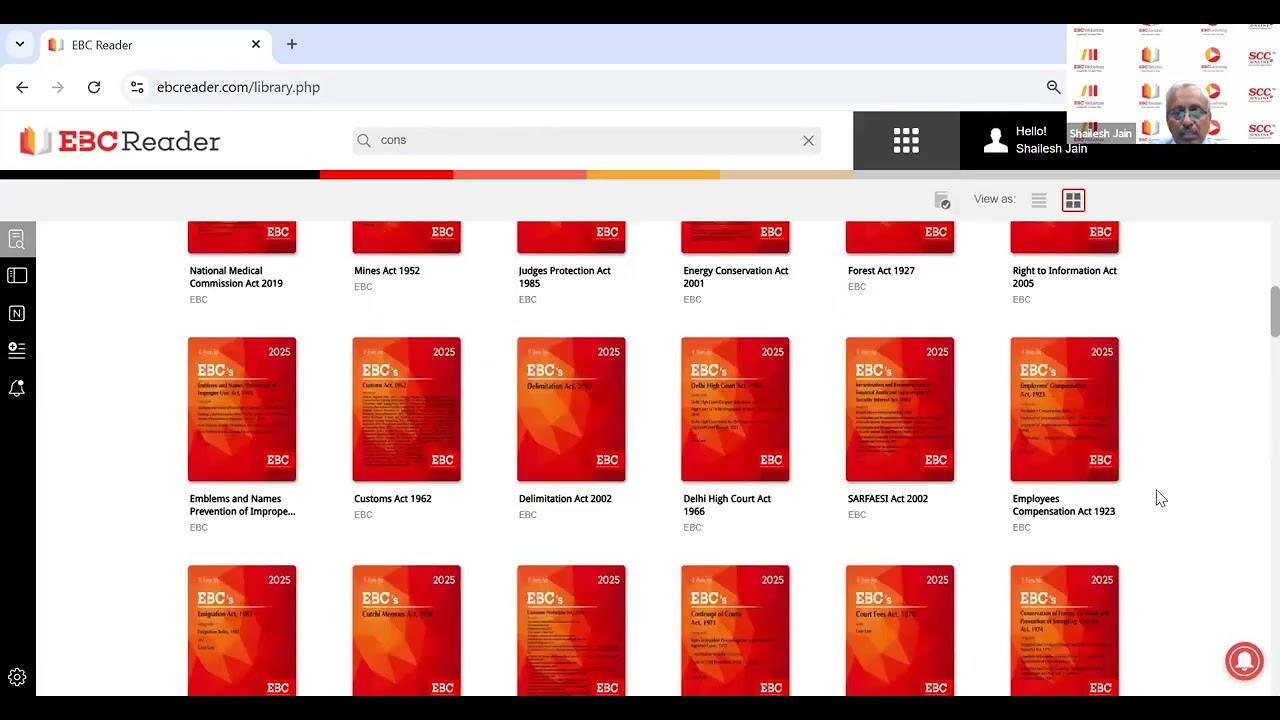Click the selected-books checkmark icon beside View as
Image resolution: width=1280 pixels, height=720 pixels.
pos(942,200)
